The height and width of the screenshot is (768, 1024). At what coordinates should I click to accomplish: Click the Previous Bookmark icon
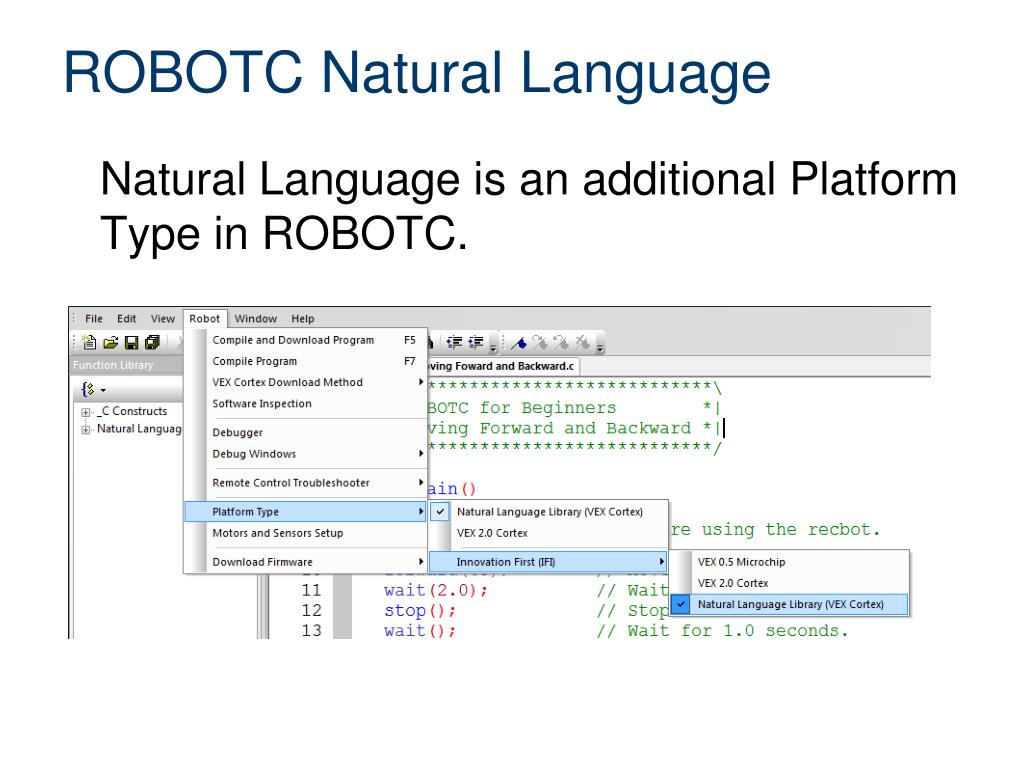coord(561,342)
